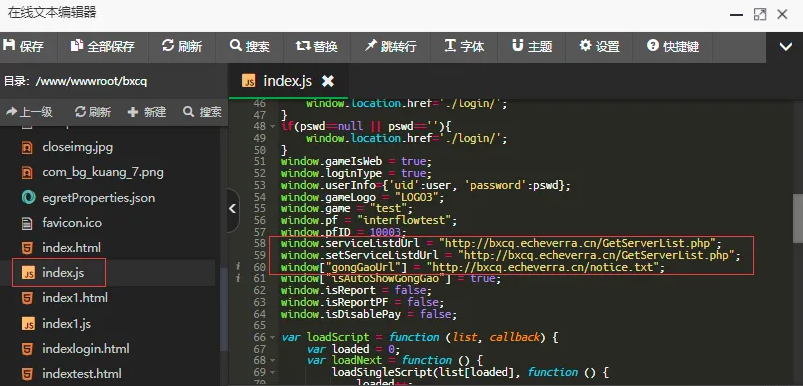Create new item with 新建 button
The image size is (803, 386).
(x=147, y=112)
